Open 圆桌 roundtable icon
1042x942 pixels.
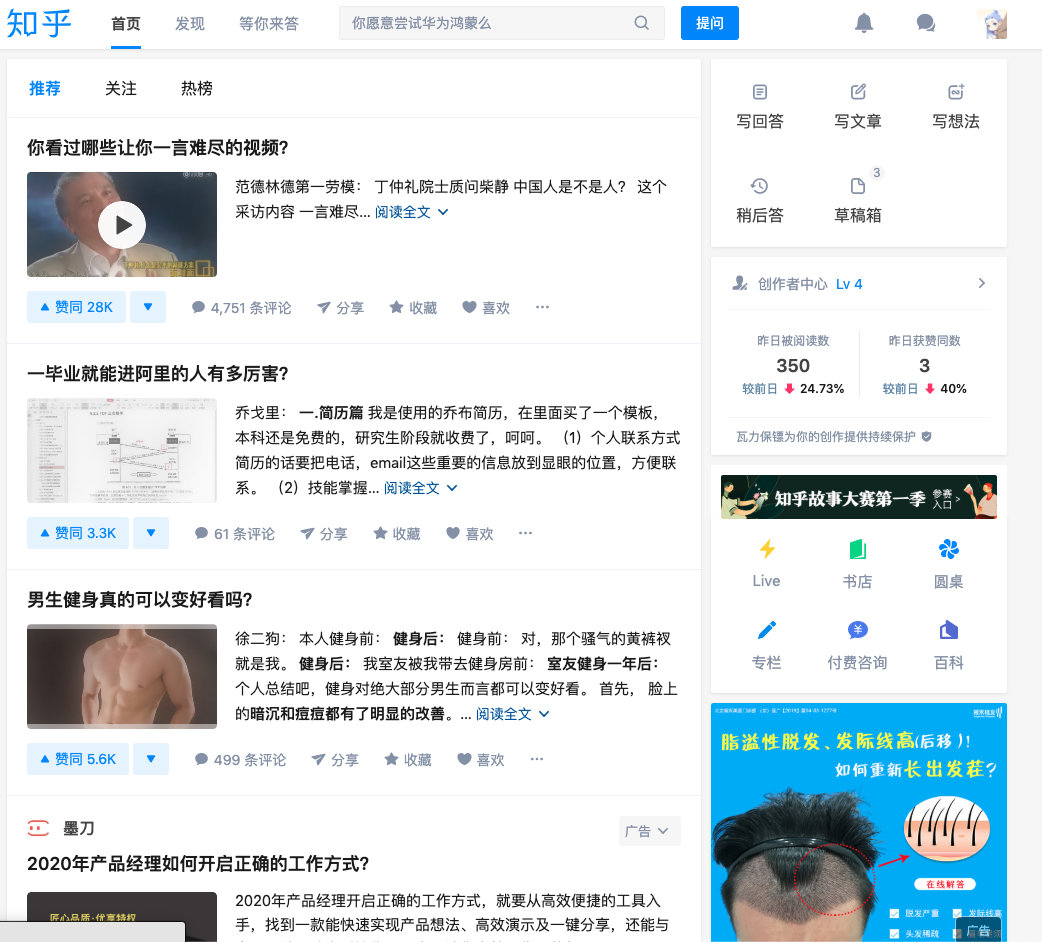[x=948, y=549]
